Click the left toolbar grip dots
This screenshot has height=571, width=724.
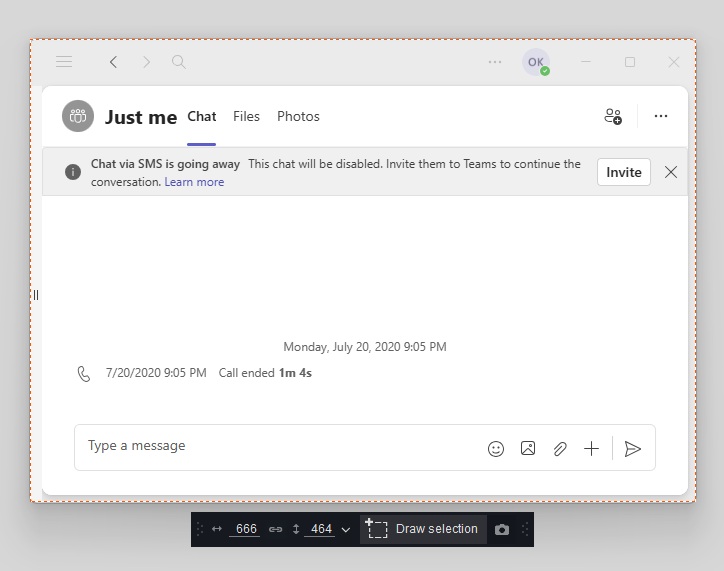tap(200, 529)
